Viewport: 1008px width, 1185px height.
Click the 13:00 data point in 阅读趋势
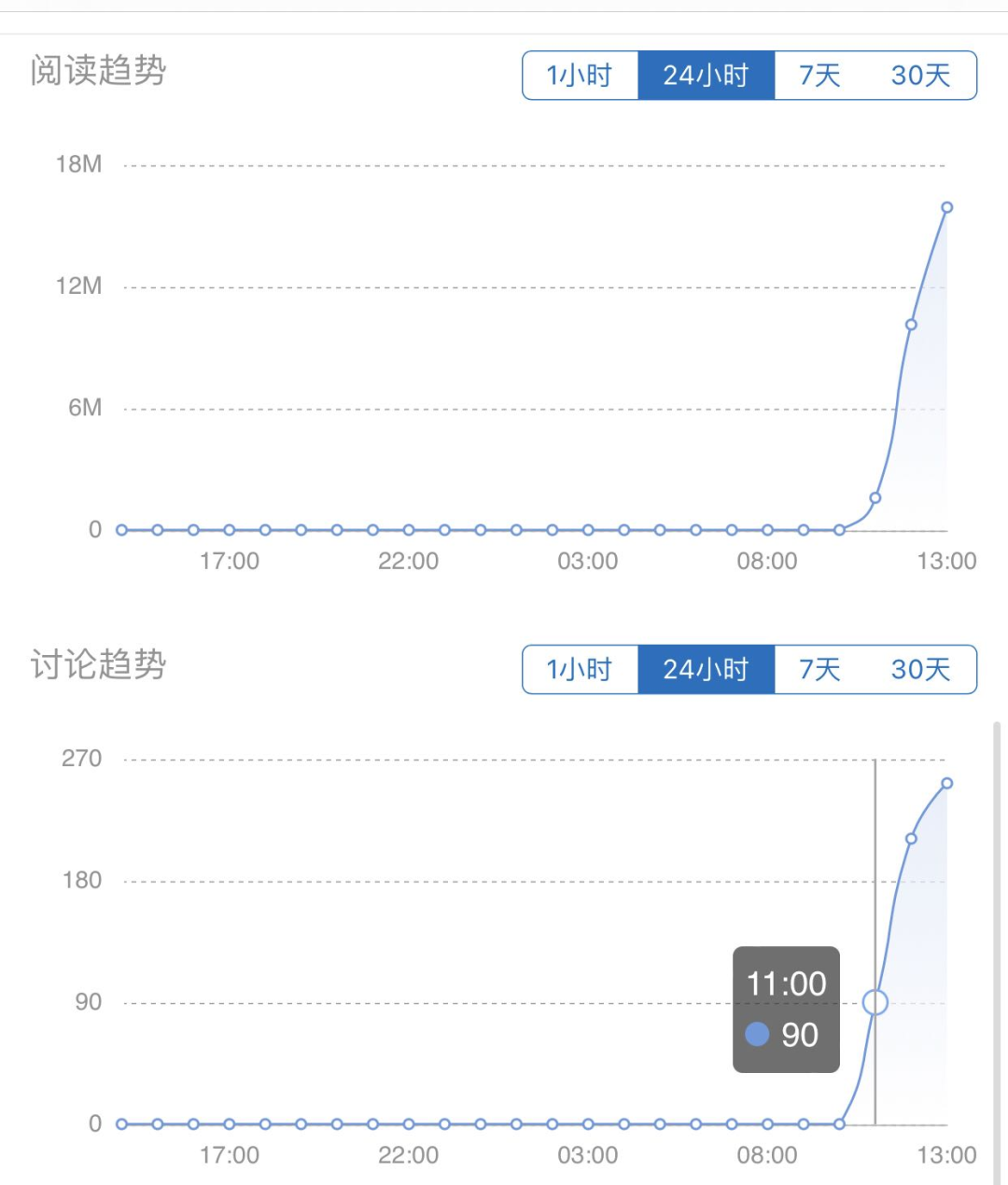(x=946, y=207)
